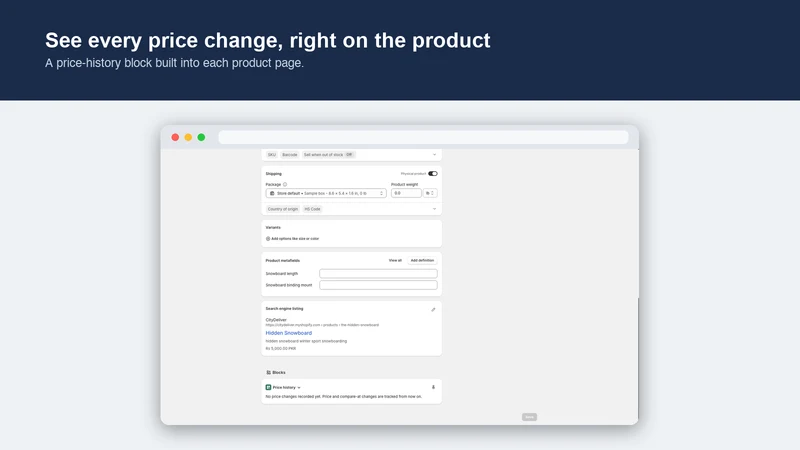The image size is (800, 450).
Task: Click the Country of origin tag
Action: [x=283, y=209]
